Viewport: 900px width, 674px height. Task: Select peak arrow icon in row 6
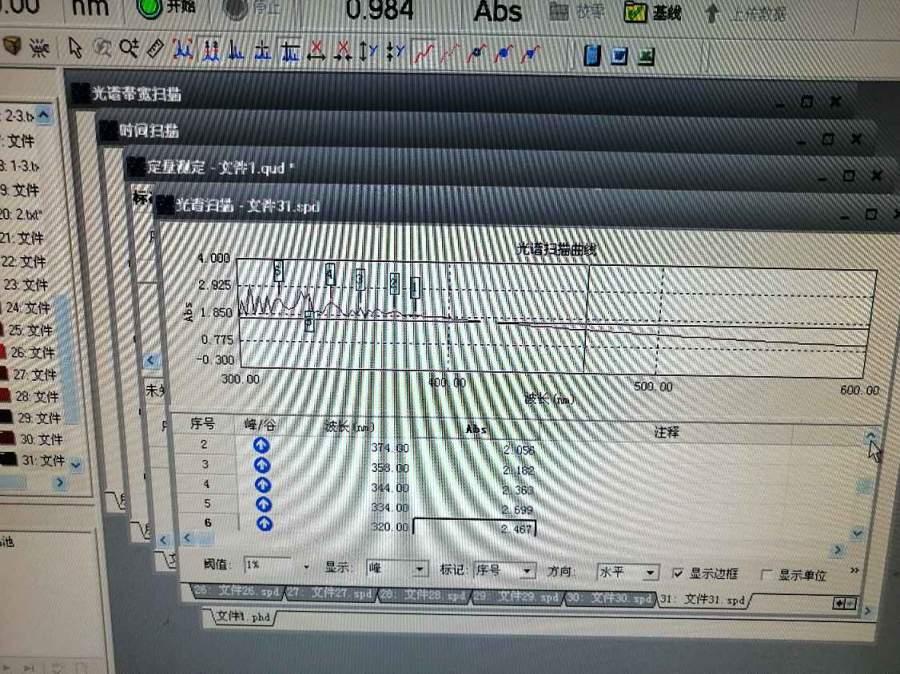264,524
